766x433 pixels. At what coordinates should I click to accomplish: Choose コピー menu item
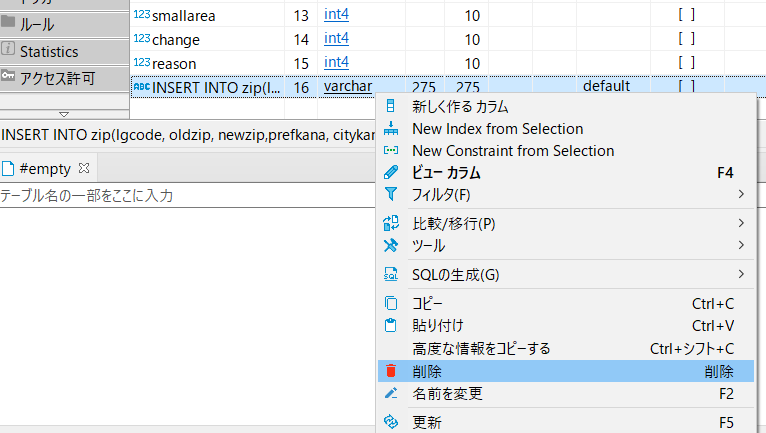pyautogui.click(x=566, y=303)
